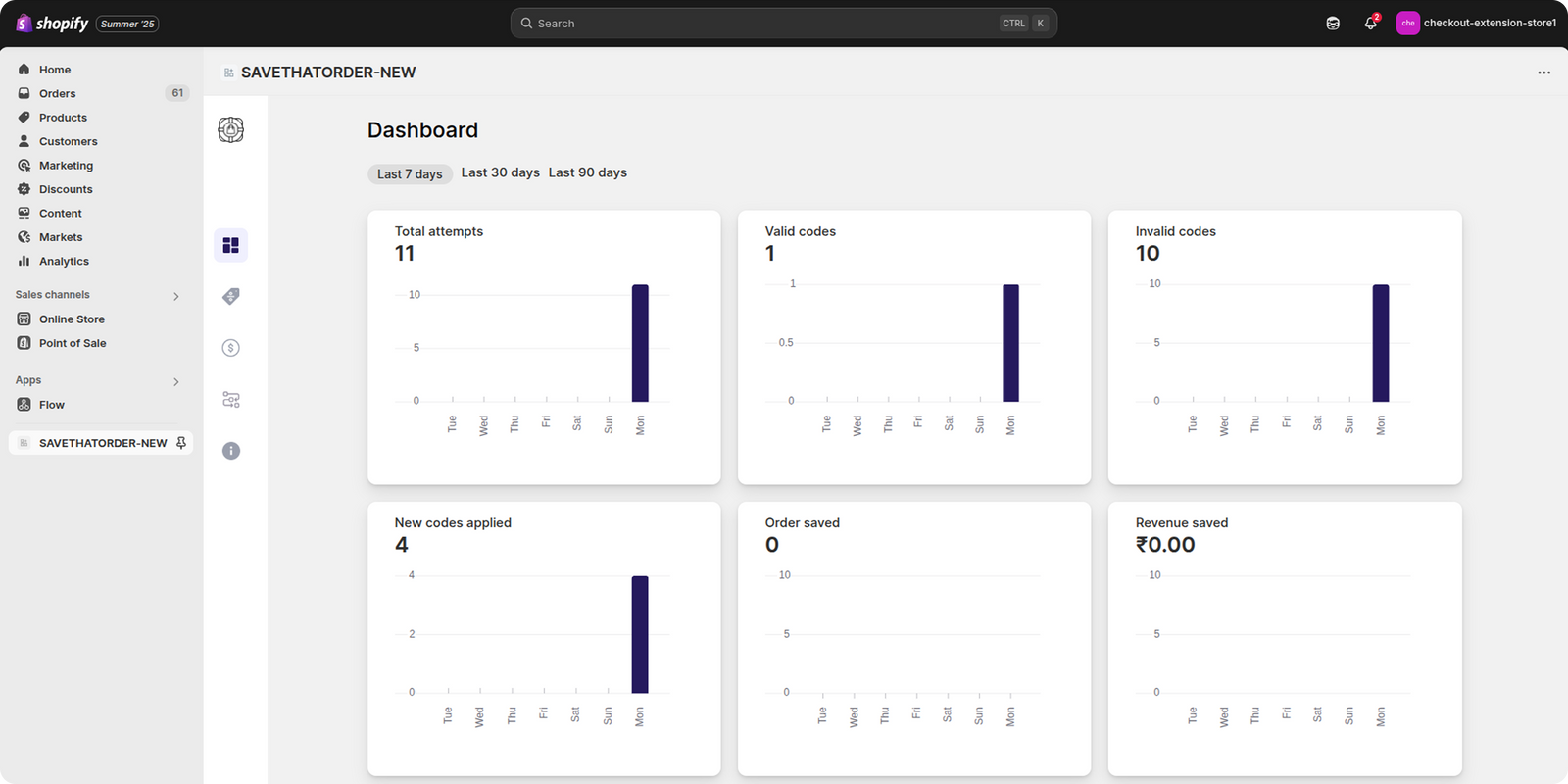Click the Mon bar in Total attempts chart

click(x=640, y=343)
